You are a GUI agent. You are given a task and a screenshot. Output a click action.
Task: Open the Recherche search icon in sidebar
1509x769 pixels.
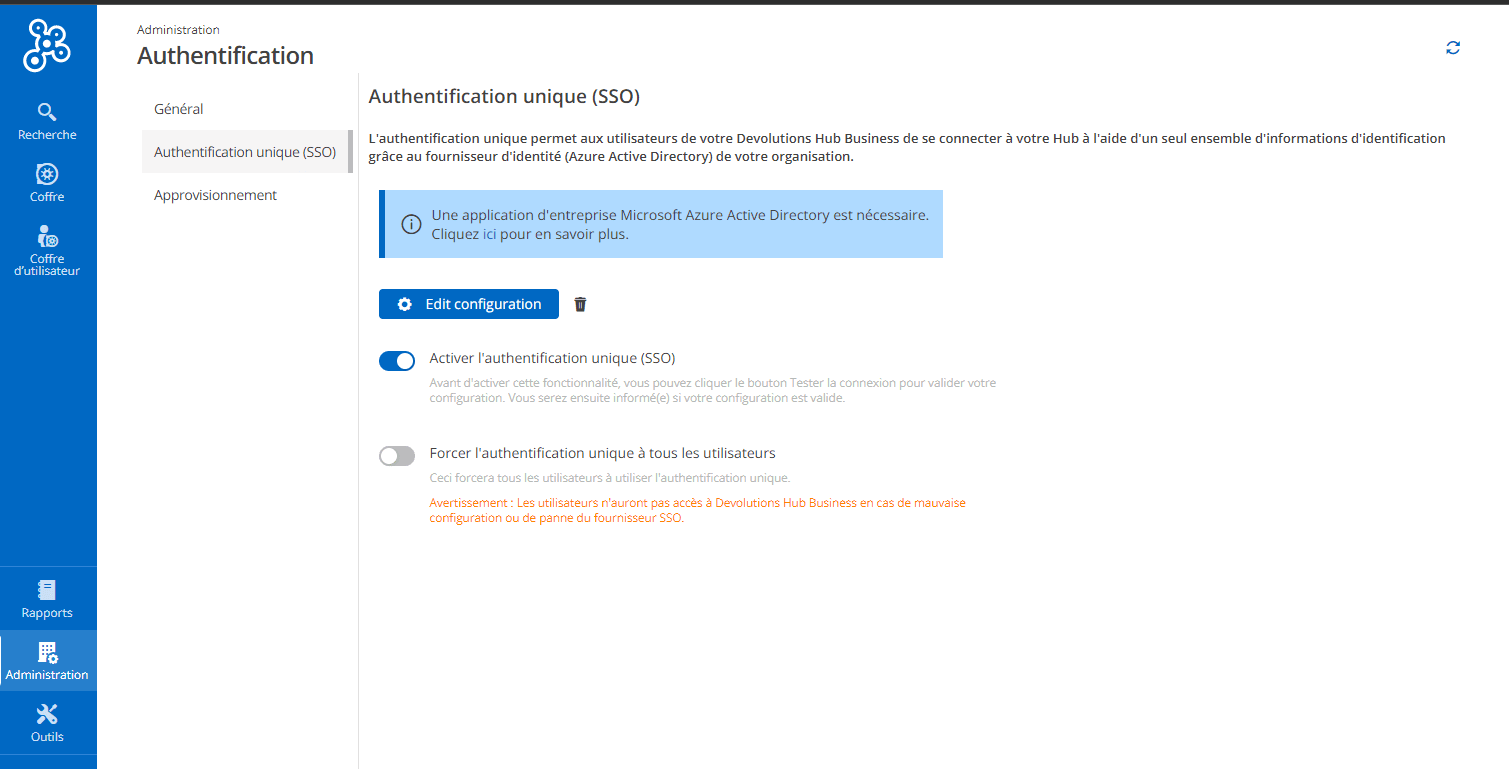[x=47, y=112]
